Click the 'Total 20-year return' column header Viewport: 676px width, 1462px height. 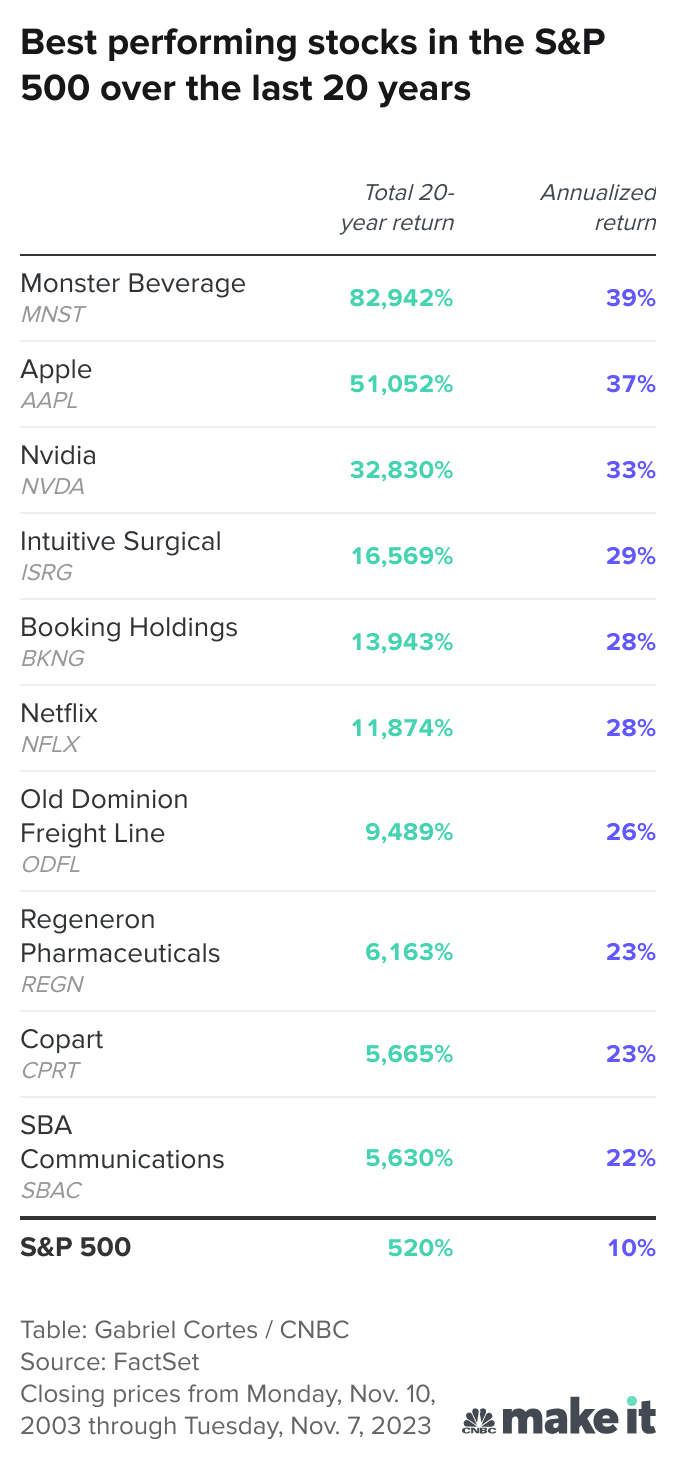click(x=397, y=207)
